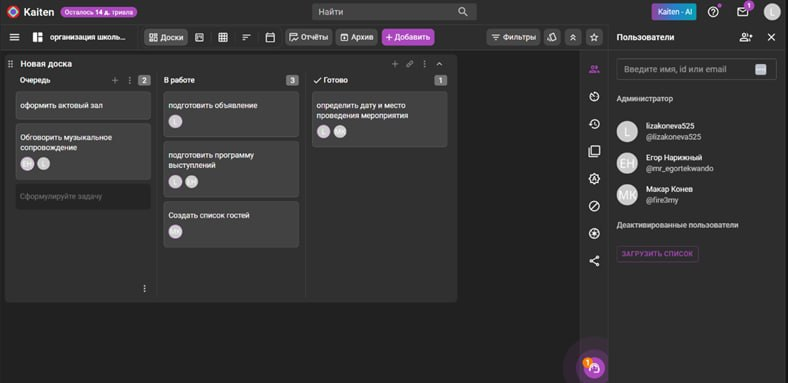Focus the Введите имя, id или email field
The width and height of the screenshot is (788, 383).
click(697, 69)
